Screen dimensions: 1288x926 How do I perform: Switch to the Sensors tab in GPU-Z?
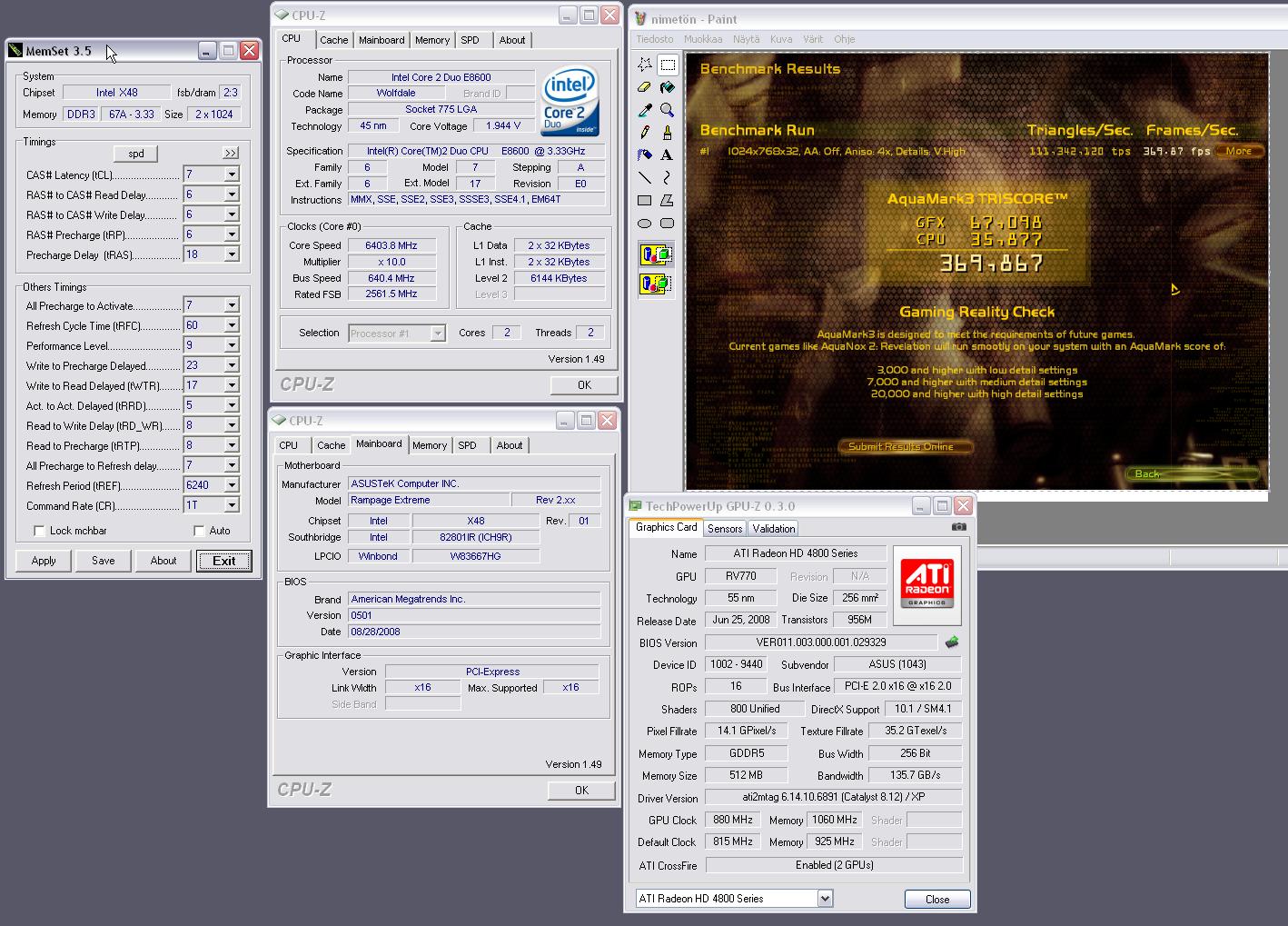[x=725, y=528]
